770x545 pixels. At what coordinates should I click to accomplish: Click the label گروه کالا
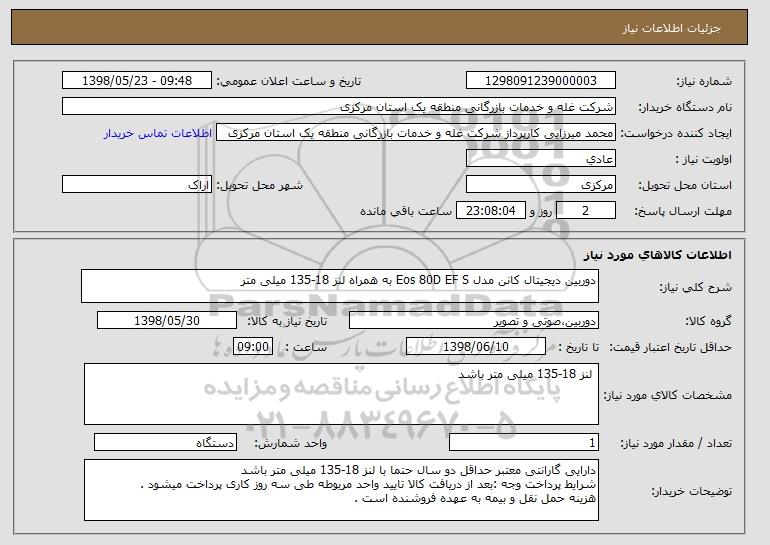pyautogui.click(x=709, y=322)
